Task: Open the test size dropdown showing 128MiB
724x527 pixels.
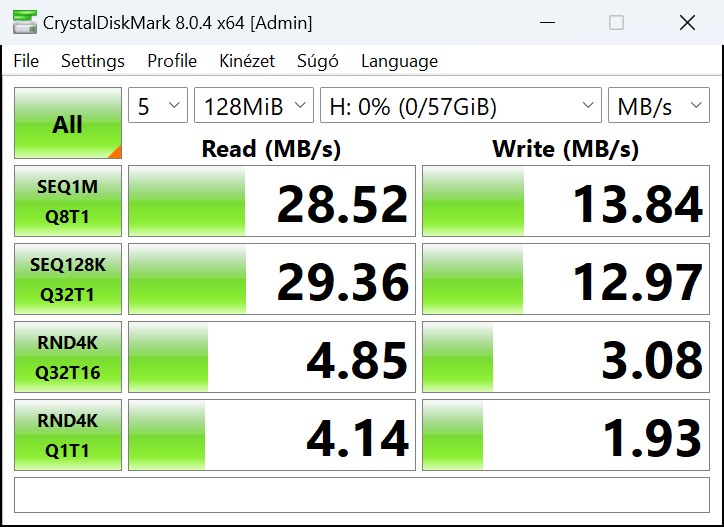Action: [x=254, y=105]
